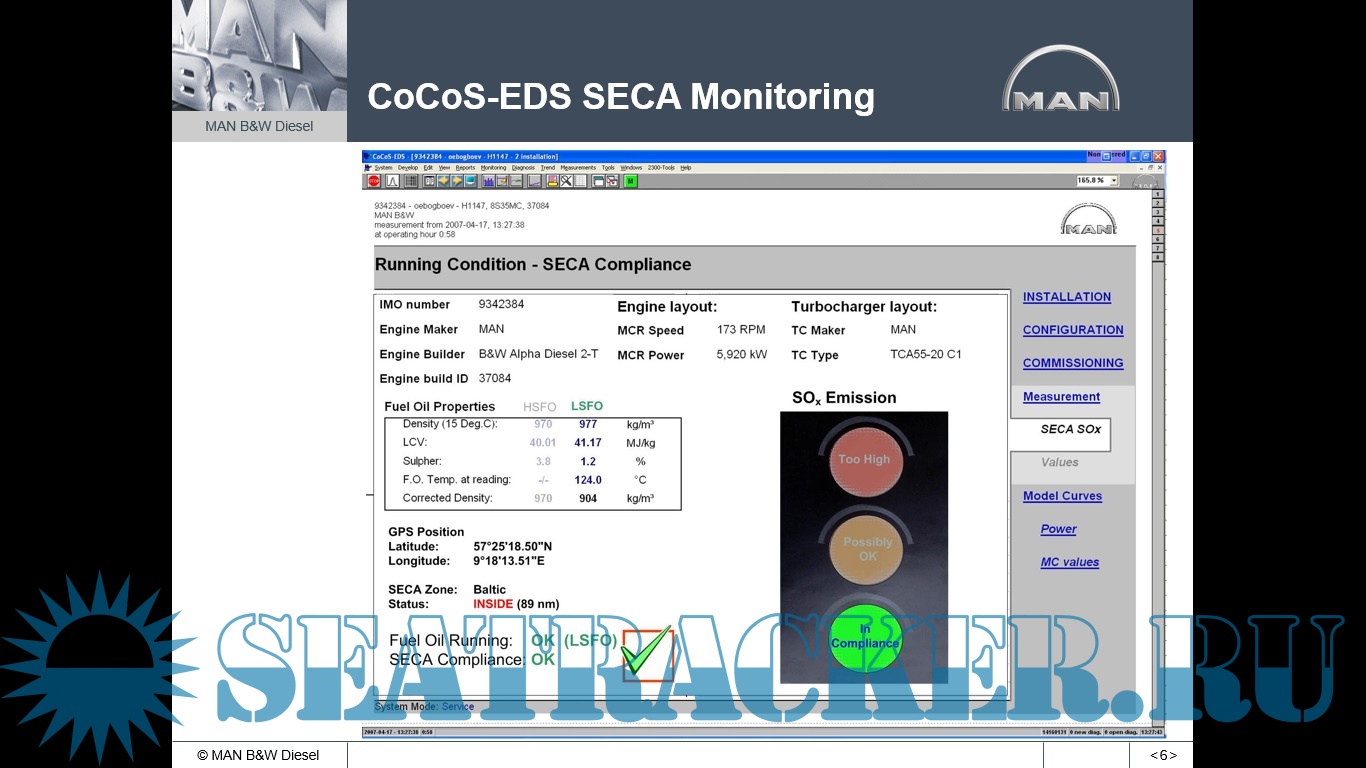The image size is (1366, 768).
Task: Click the crossed tools toolbar icon
Action: click(566, 181)
